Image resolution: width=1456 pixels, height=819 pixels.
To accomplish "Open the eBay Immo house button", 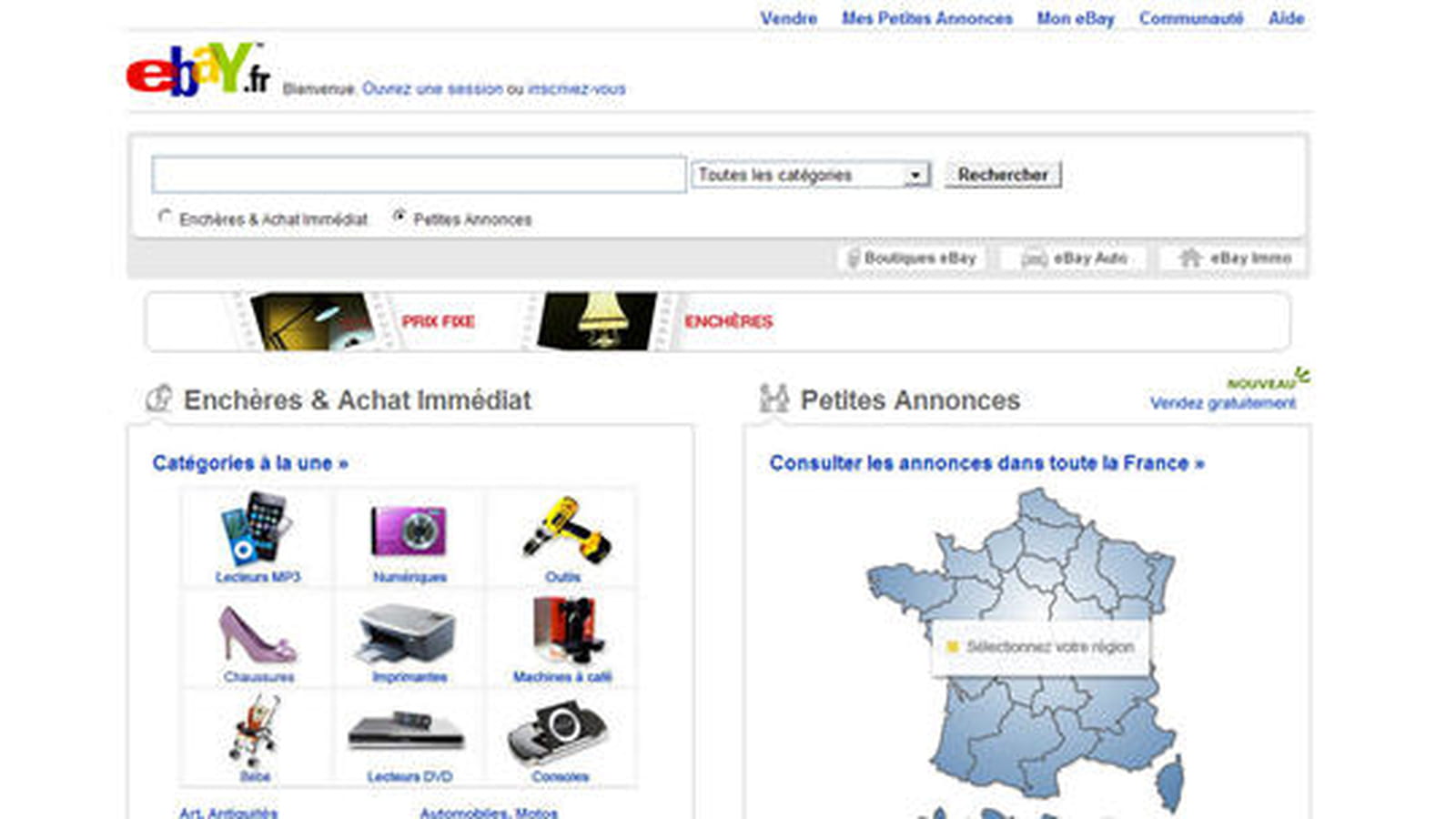I will pos(1234,258).
